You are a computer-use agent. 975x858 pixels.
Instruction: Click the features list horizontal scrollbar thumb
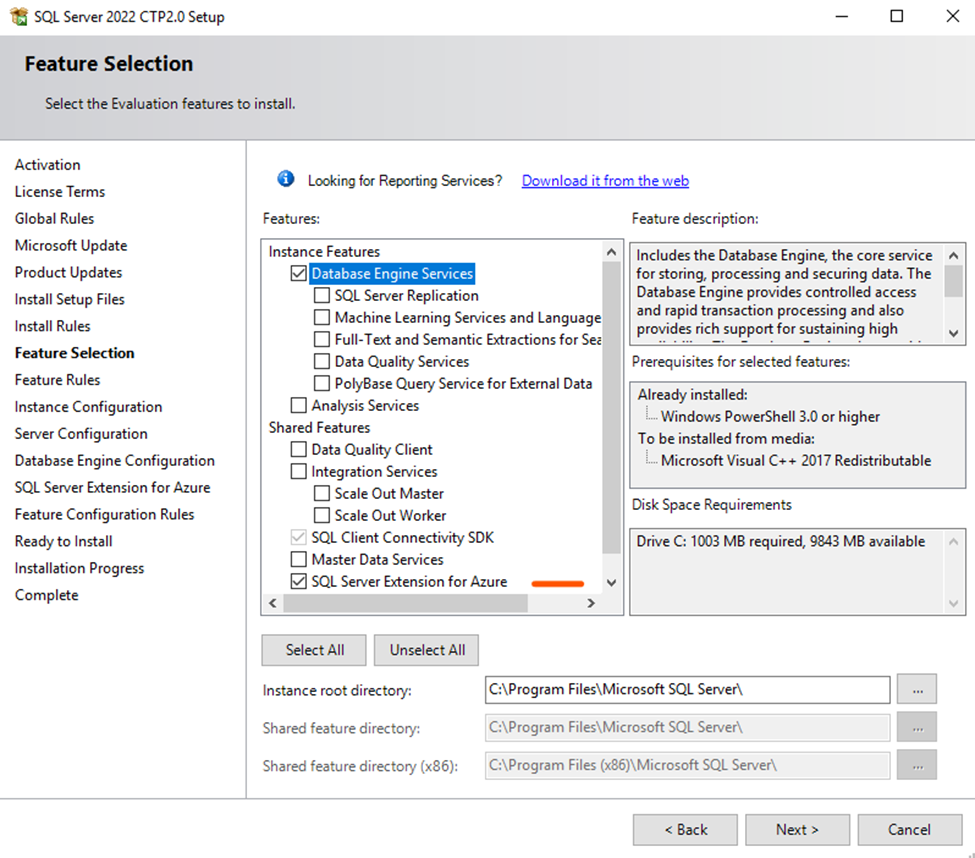pos(405,602)
